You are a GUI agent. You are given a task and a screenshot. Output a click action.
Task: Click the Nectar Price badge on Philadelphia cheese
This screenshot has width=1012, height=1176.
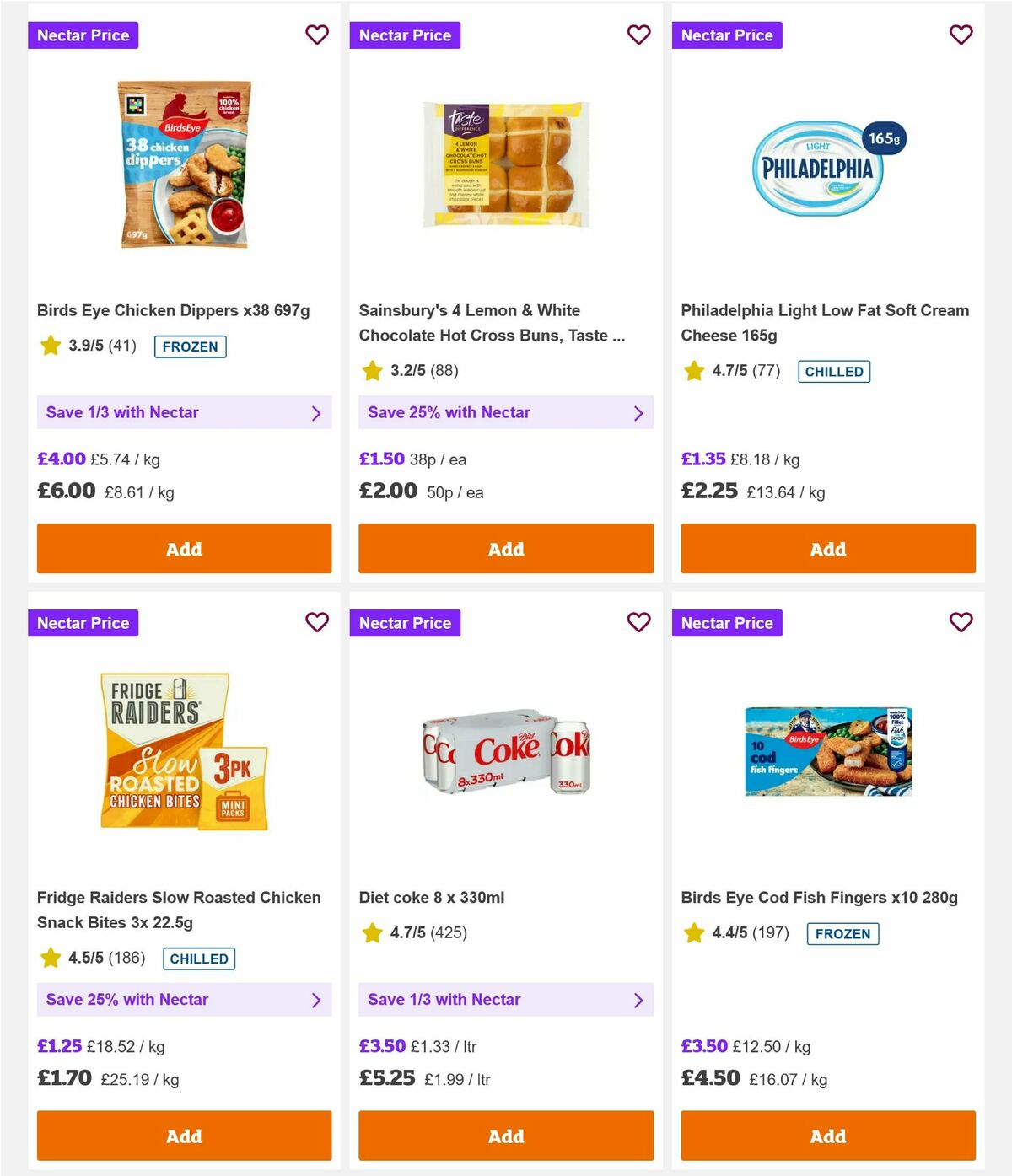tap(728, 35)
